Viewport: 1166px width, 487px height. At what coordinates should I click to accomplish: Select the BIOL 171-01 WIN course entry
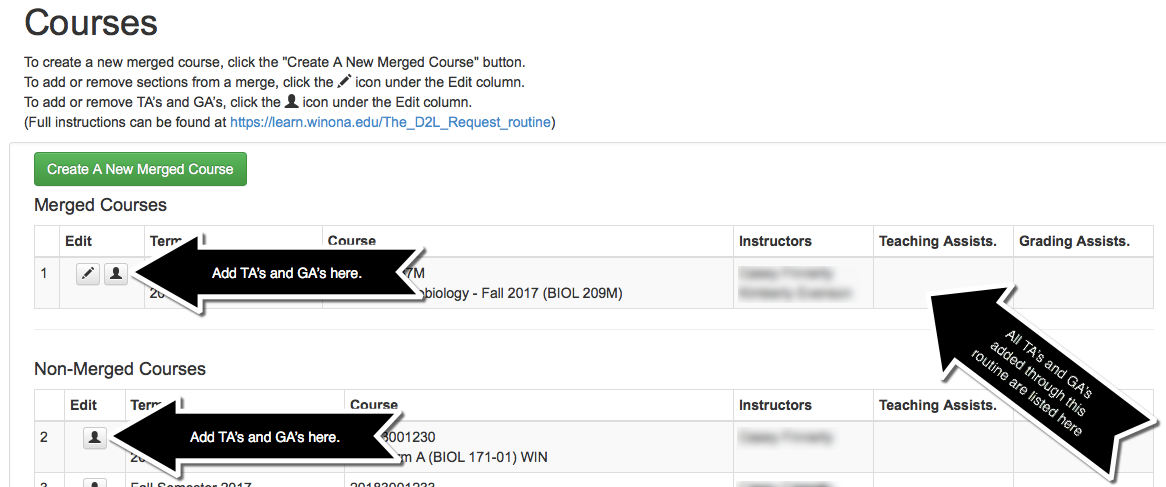pos(470,458)
